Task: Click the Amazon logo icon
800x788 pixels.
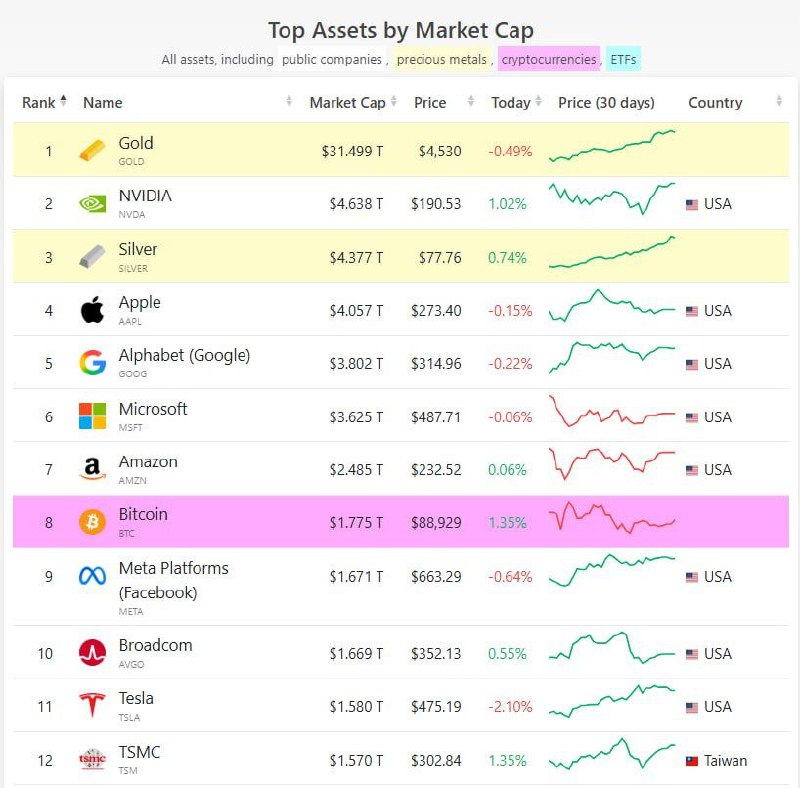Action: coord(92,469)
